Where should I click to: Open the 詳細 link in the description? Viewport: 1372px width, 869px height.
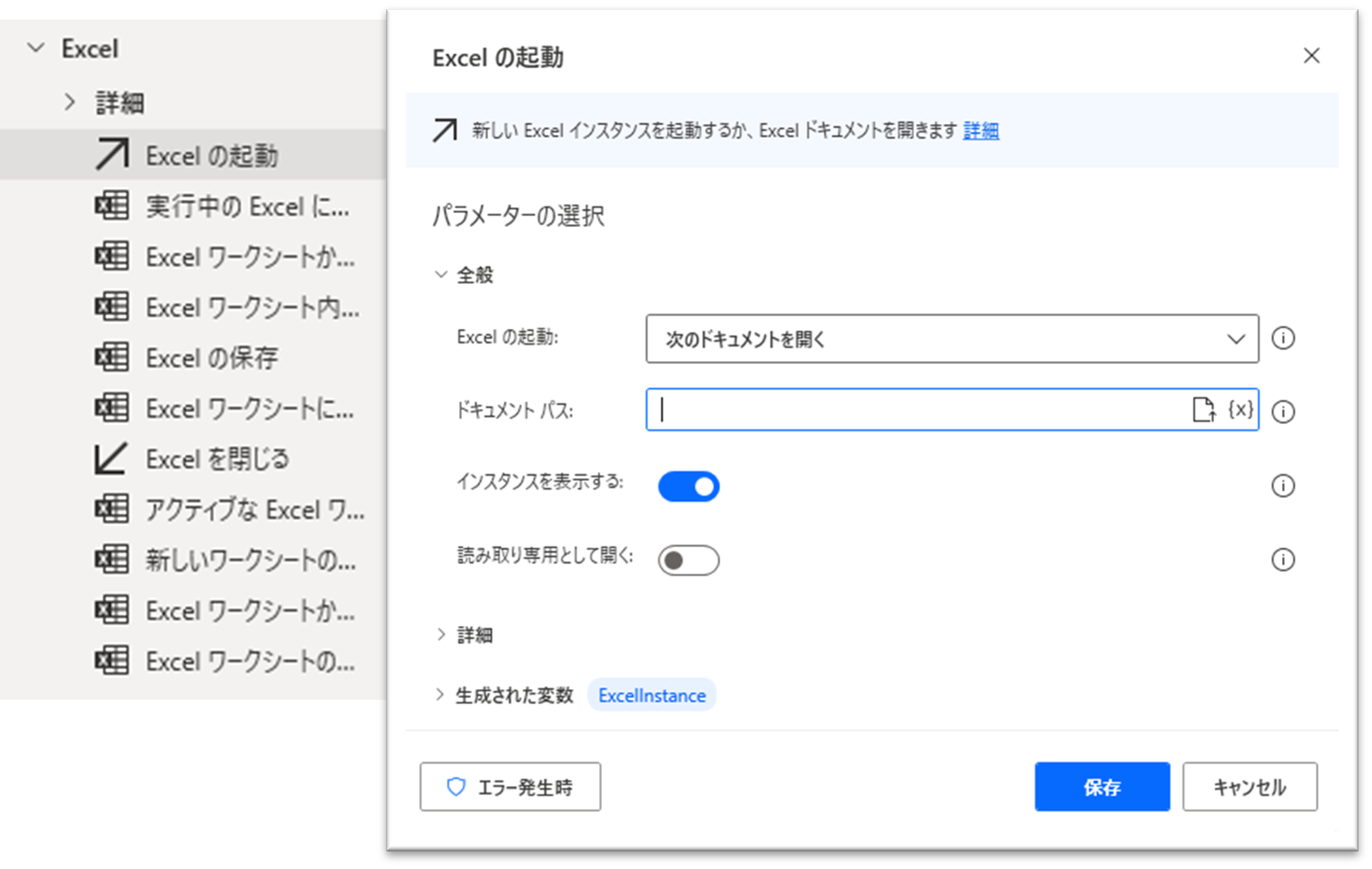(981, 130)
